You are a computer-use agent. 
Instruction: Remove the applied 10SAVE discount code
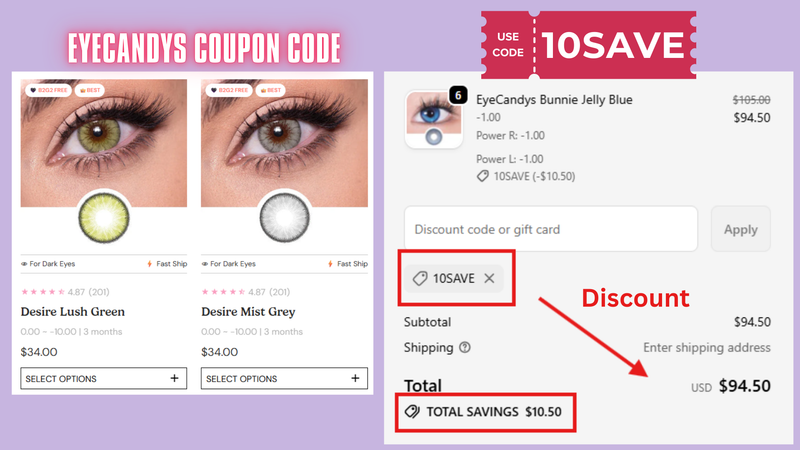(489, 279)
